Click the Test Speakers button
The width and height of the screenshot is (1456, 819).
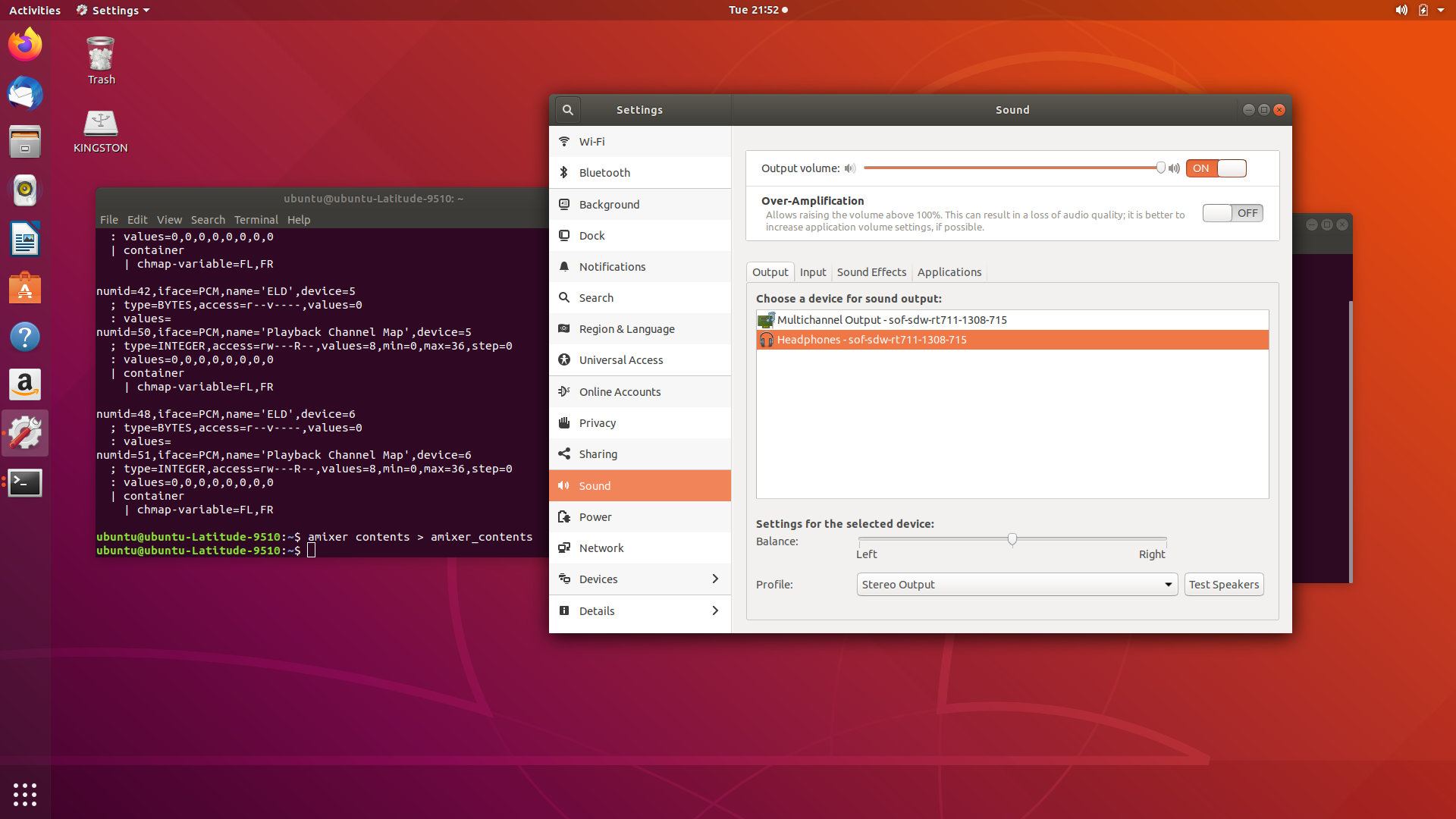[1224, 585]
